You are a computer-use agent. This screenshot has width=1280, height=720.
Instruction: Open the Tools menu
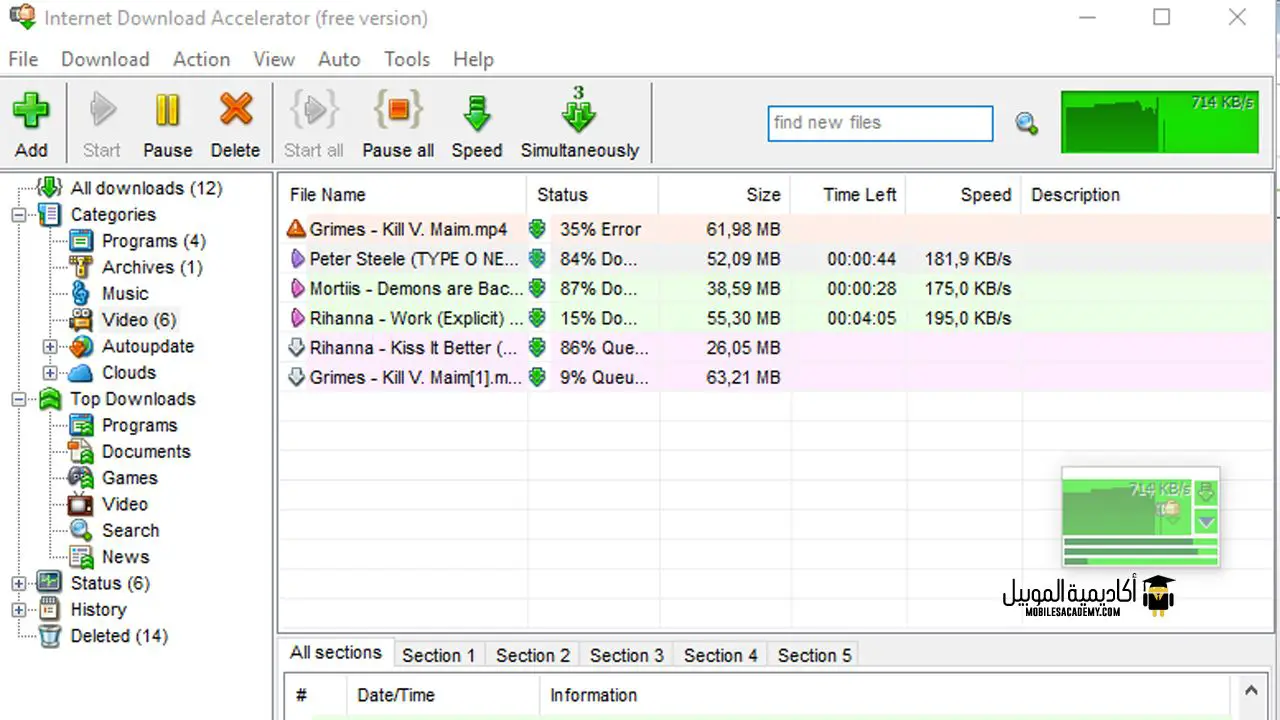tap(407, 59)
